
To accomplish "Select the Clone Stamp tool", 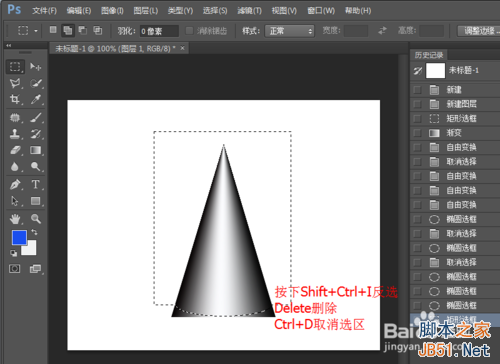I will (15, 134).
